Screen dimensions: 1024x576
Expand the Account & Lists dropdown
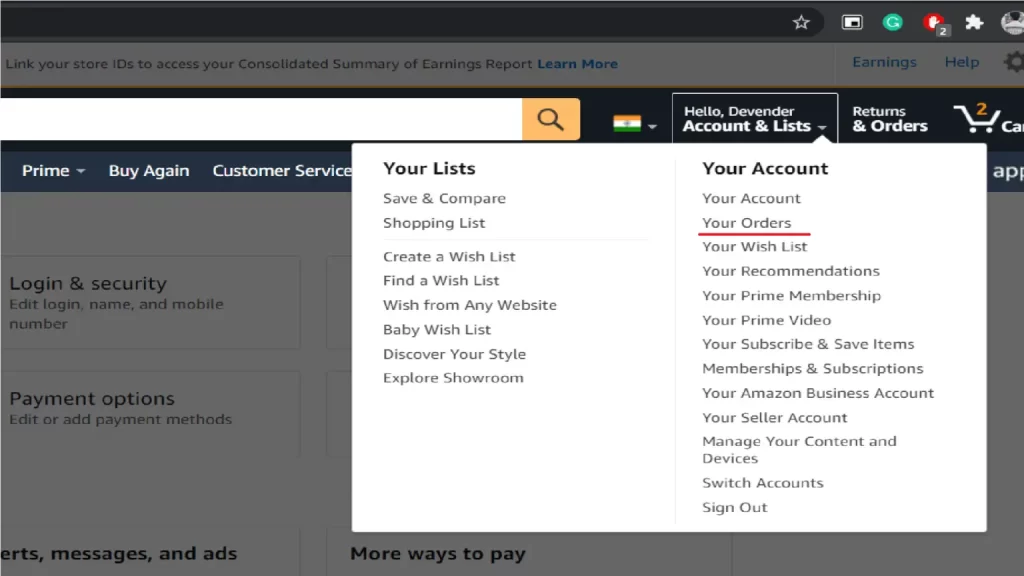click(x=754, y=119)
